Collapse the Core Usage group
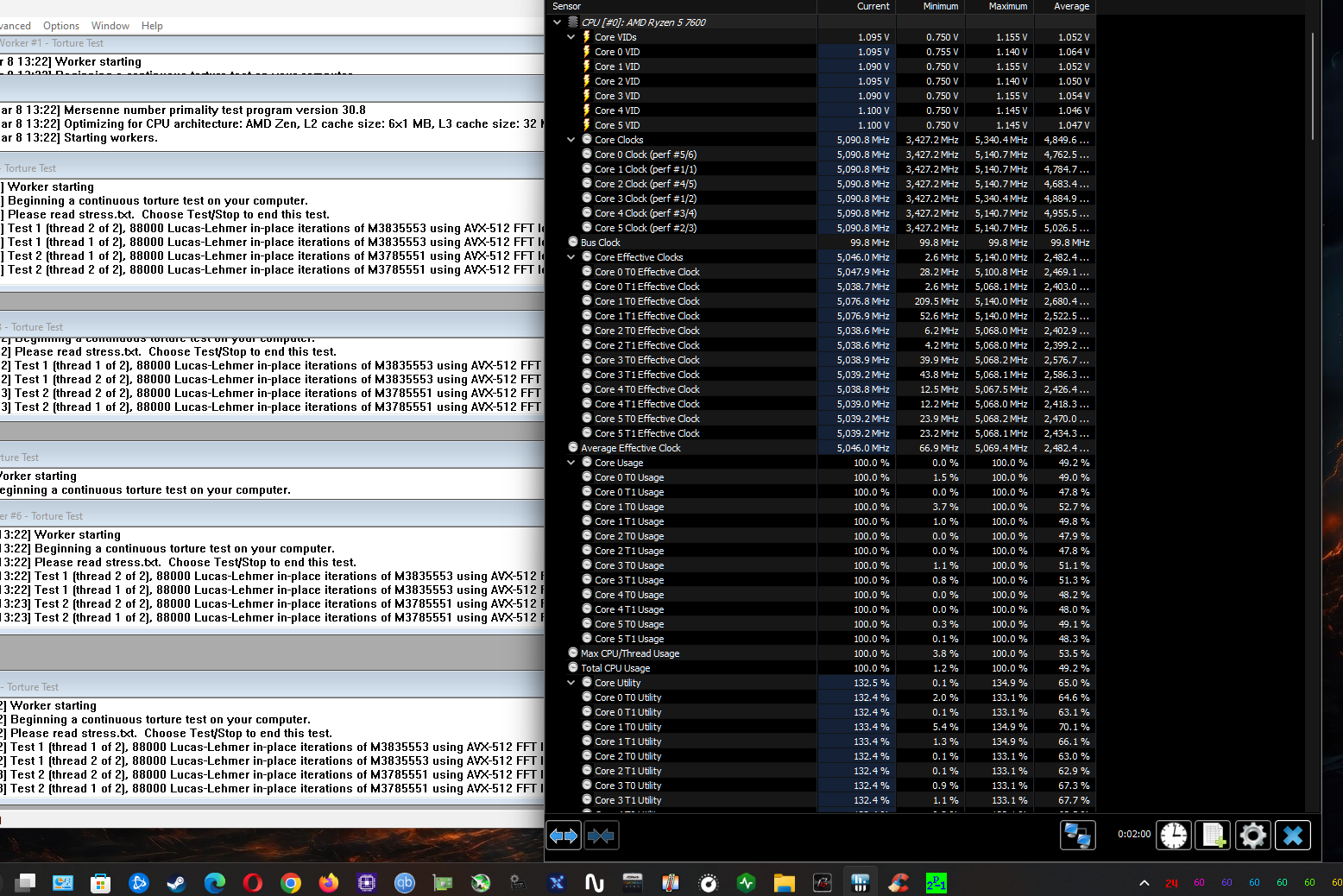This screenshot has height=896, width=1343. pyautogui.click(x=571, y=463)
